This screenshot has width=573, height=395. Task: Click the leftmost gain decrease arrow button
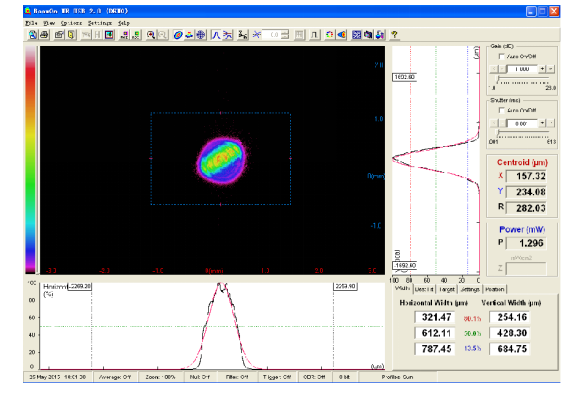494,69
